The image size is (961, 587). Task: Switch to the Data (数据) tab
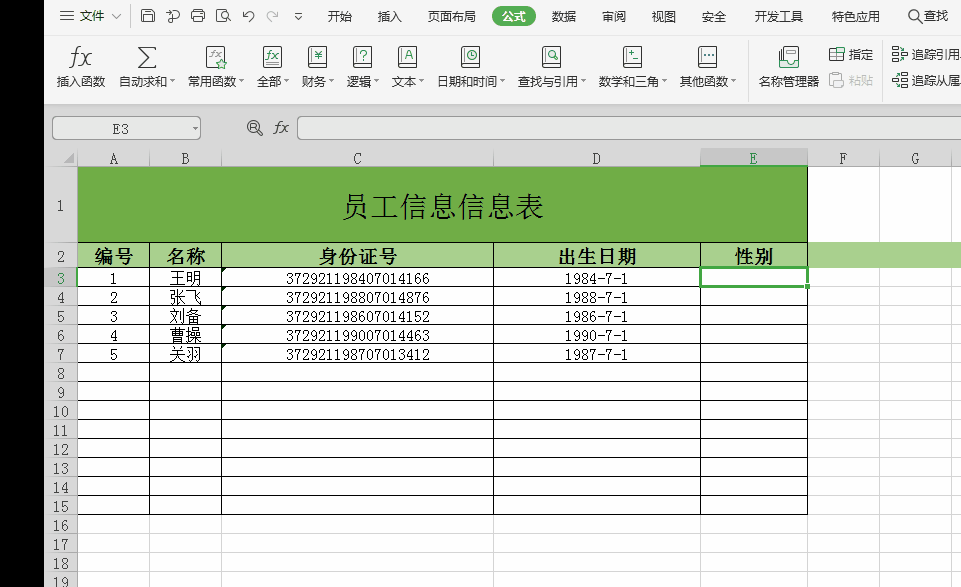click(564, 17)
